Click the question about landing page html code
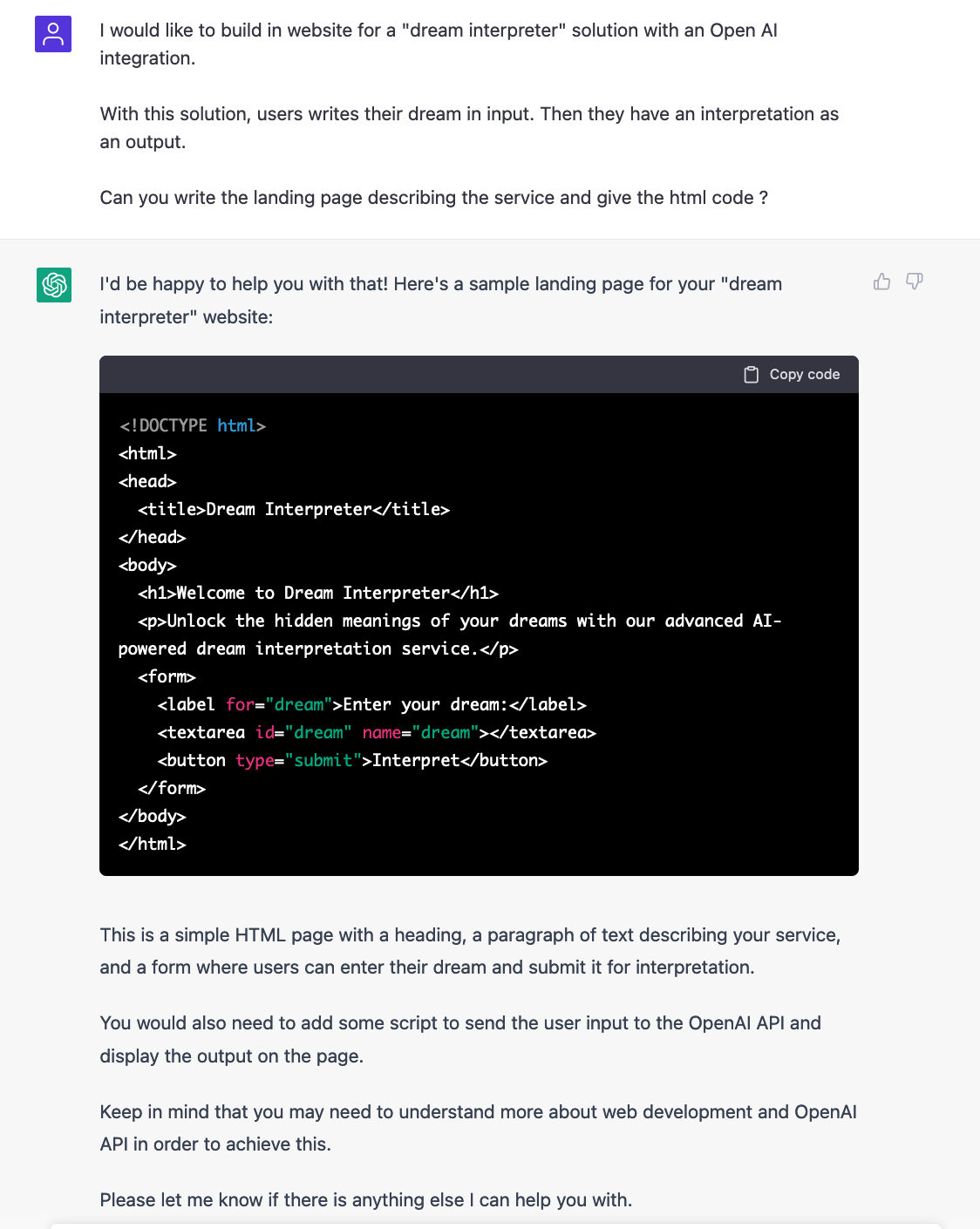 coord(434,198)
